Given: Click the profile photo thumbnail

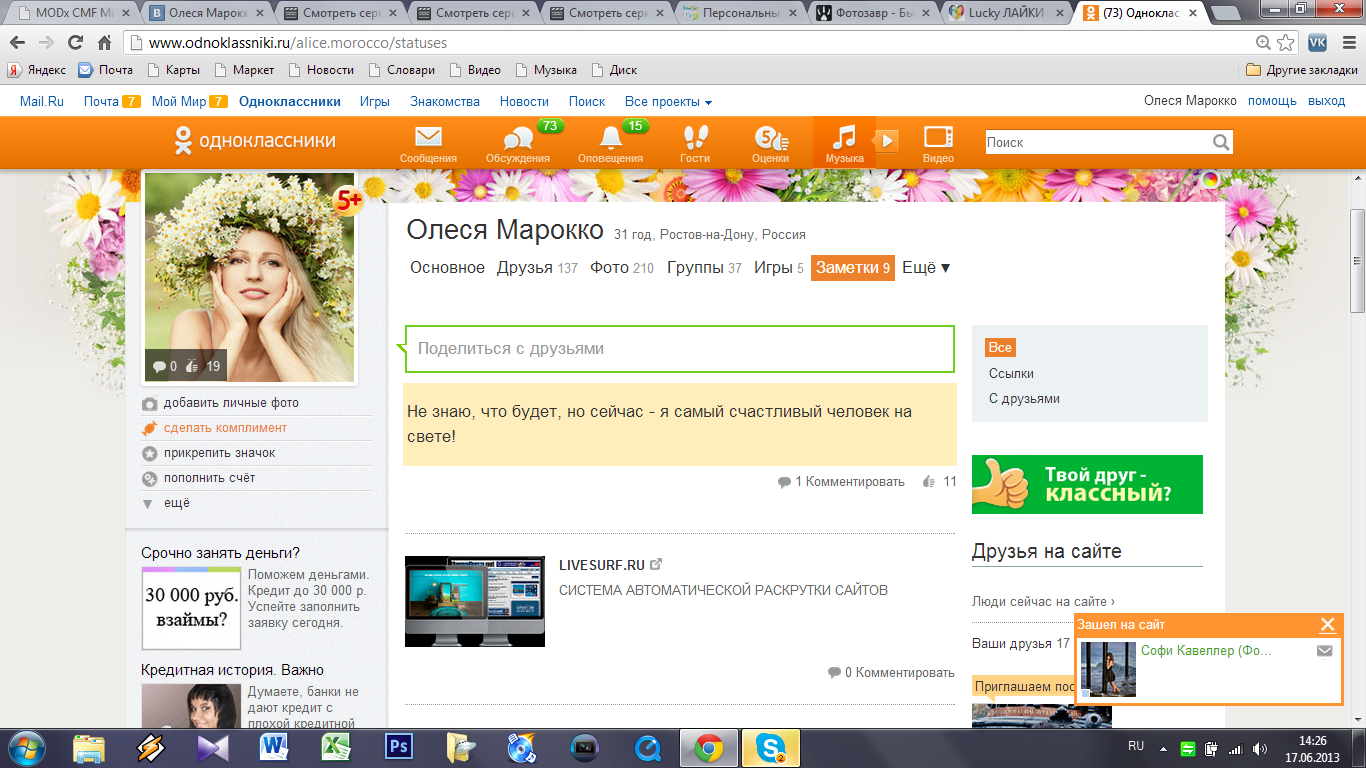Looking at the screenshot, I should [250, 277].
